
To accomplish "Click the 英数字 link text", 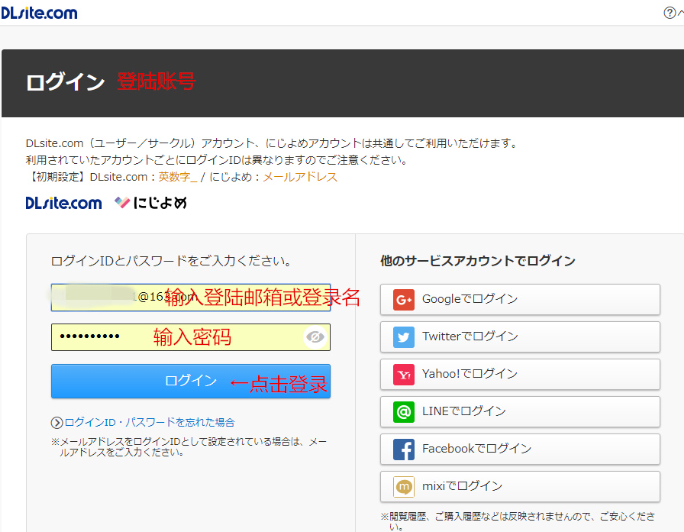I will (x=177, y=177).
